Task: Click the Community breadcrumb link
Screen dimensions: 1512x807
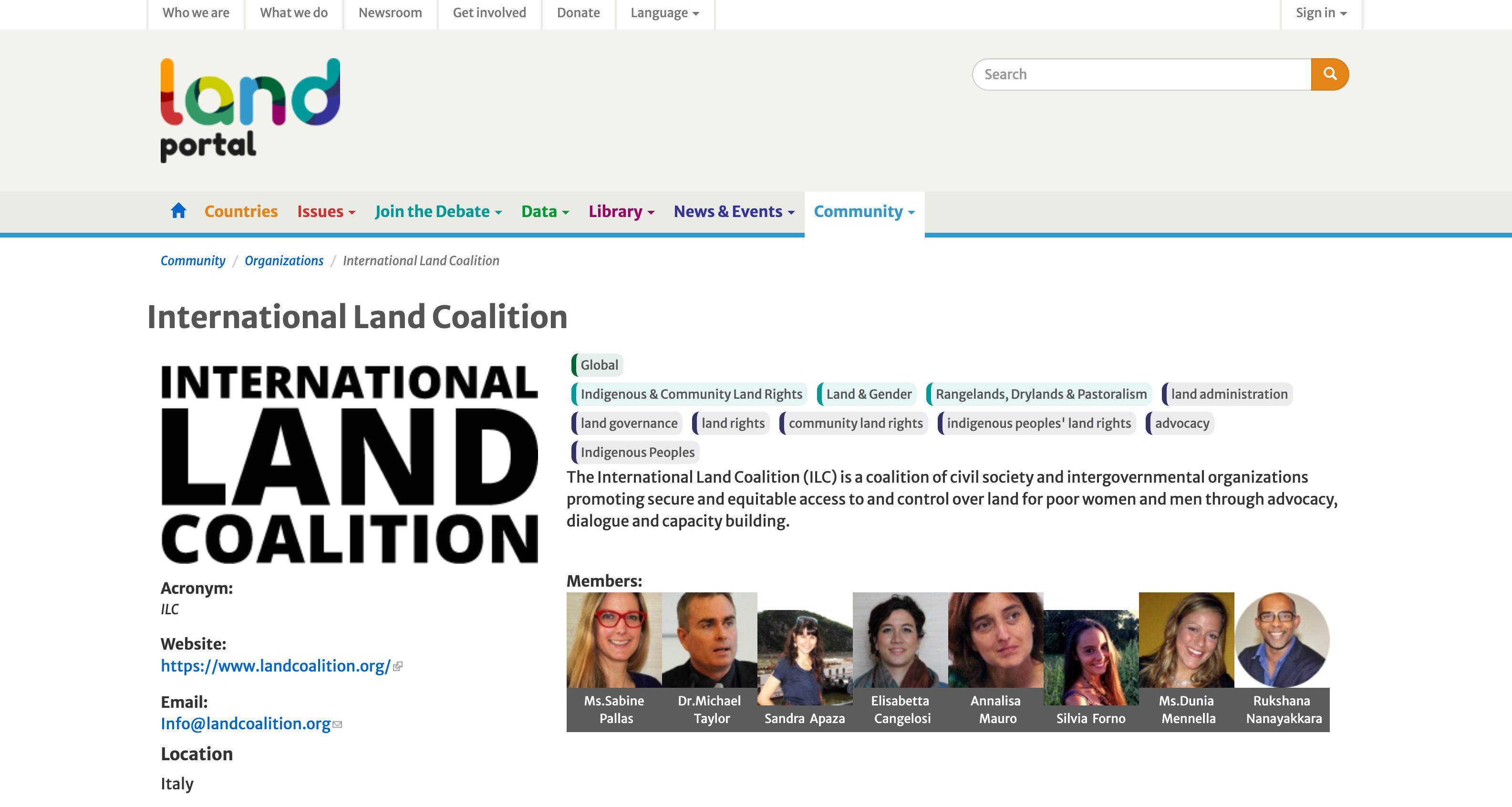Action: [x=193, y=260]
